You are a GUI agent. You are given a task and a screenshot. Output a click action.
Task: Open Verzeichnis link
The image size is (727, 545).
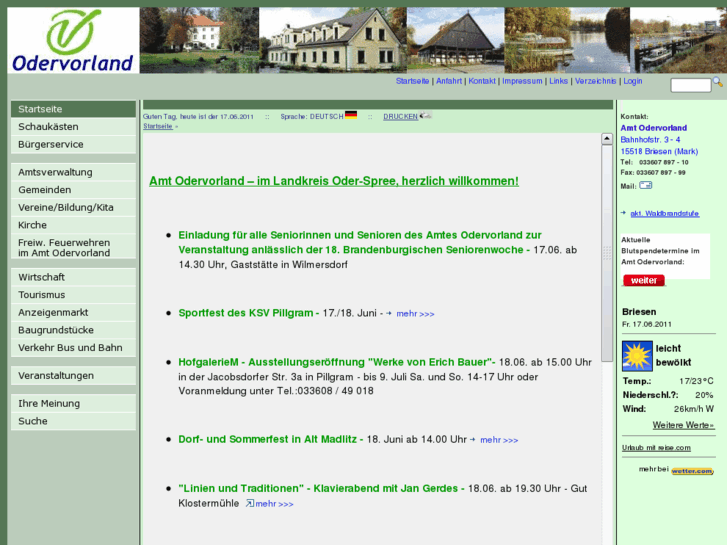[595, 81]
